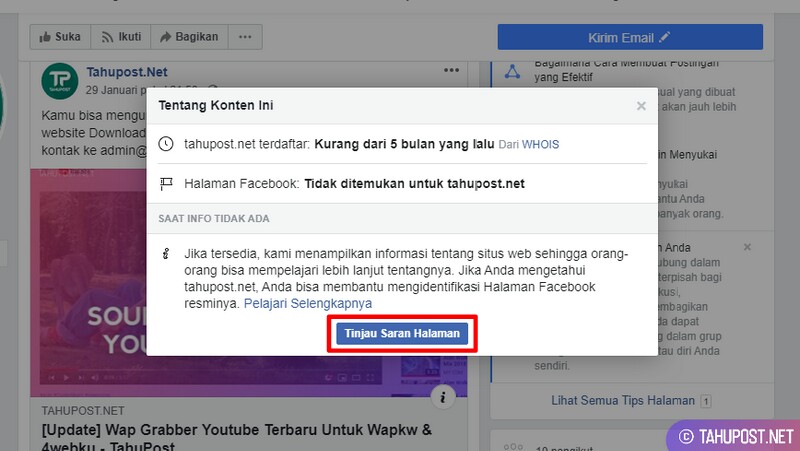Viewport: 800px width, 451px height.
Task: Close the Tentang Konten Ini dialog
Action: coord(641,106)
